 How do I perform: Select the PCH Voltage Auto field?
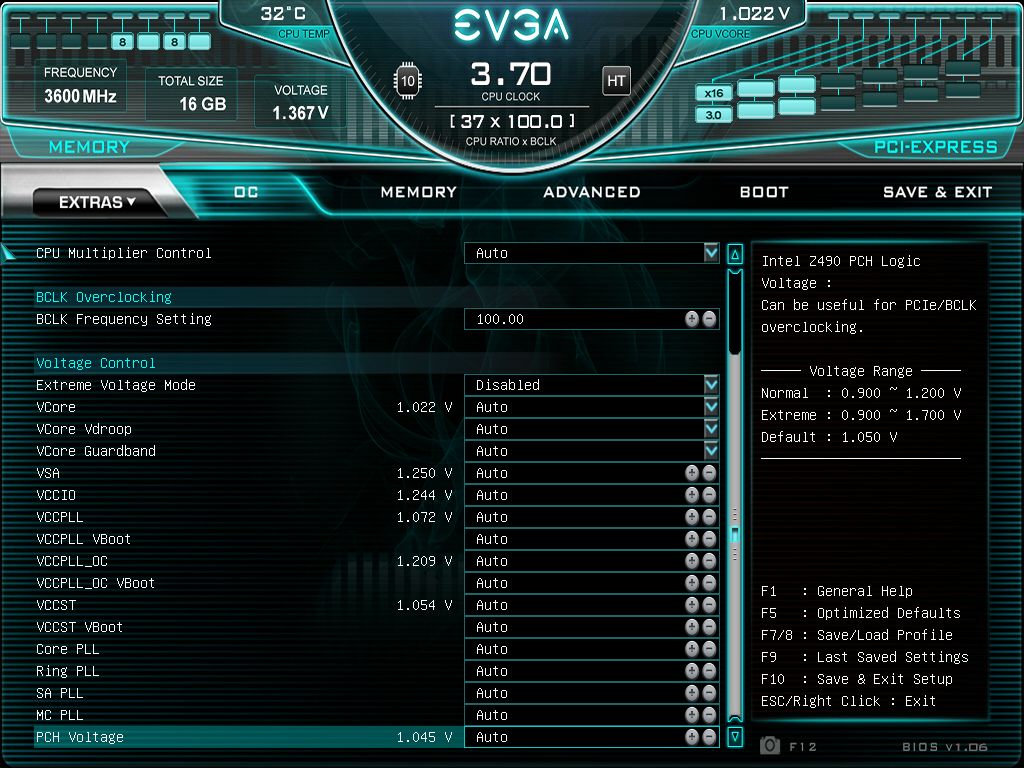click(x=592, y=737)
